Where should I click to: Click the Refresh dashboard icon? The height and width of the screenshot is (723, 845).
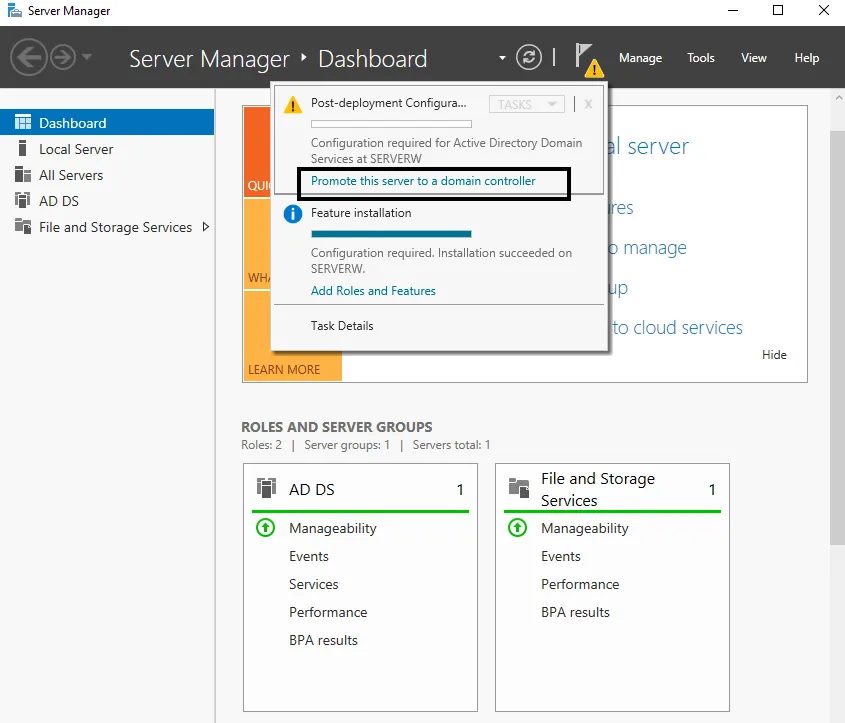(x=529, y=57)
